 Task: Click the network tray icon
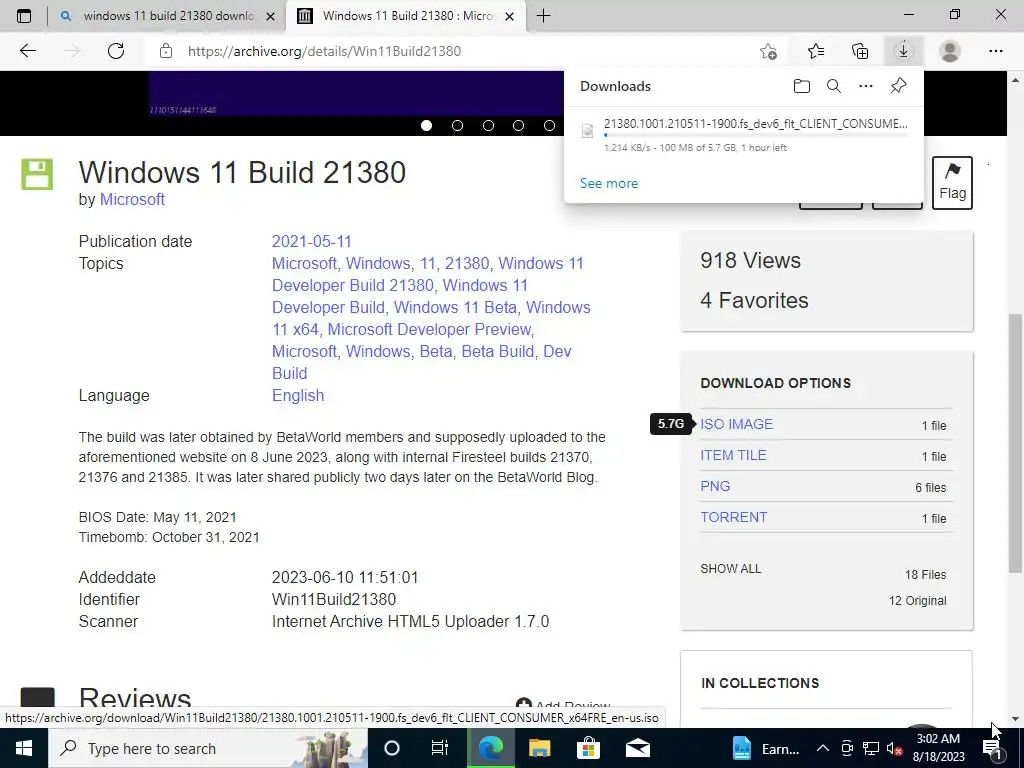(x=871, y=748)
